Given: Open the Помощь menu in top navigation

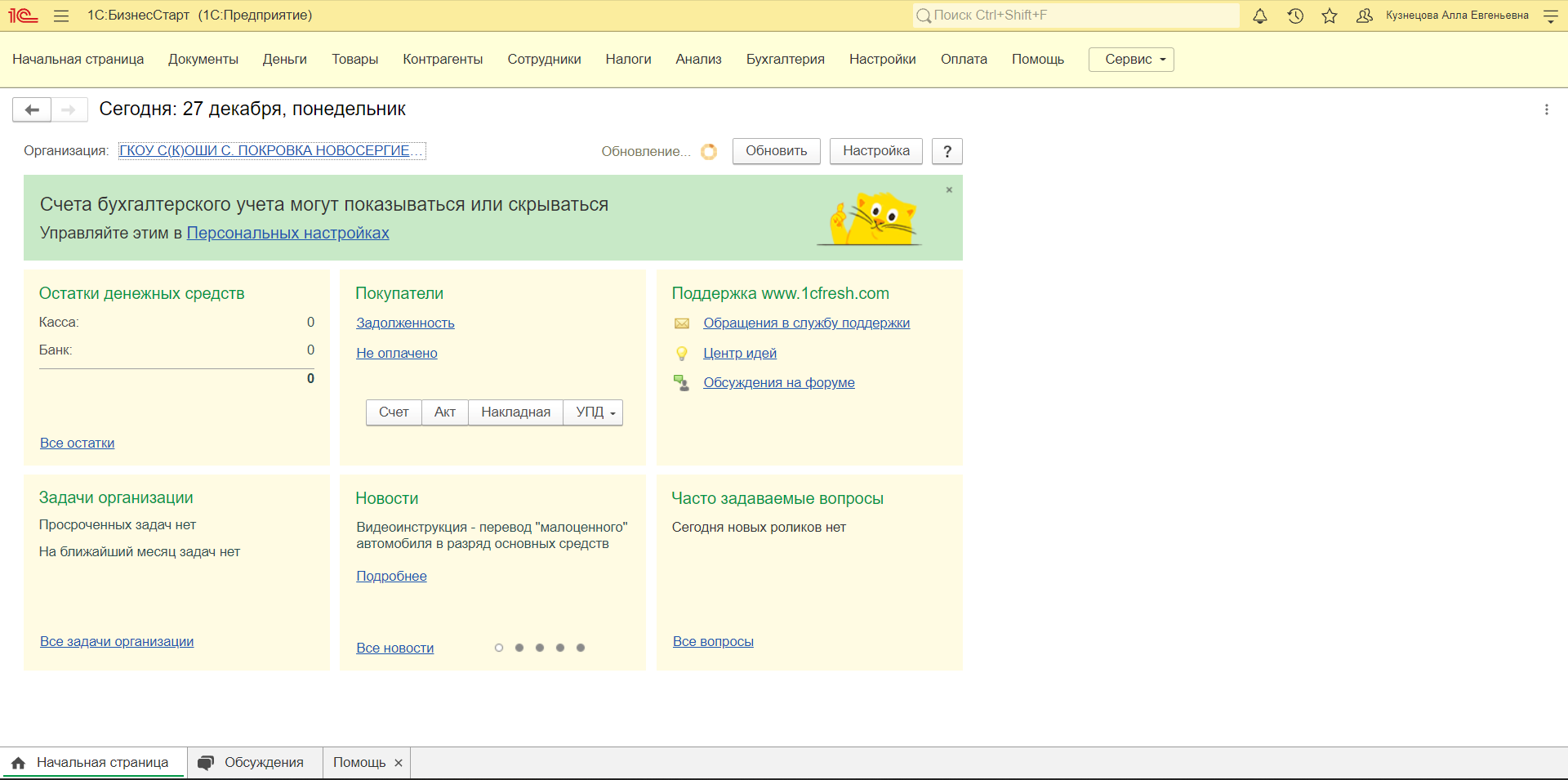Looking at the screenshot, I should (1038, 60).
